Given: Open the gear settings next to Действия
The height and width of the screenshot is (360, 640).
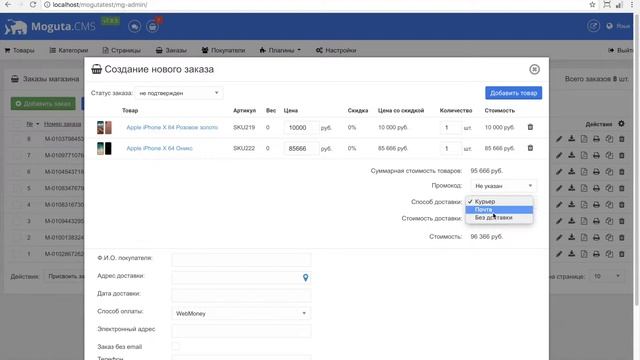Looking at the screenshot, I should click(621, 123).
